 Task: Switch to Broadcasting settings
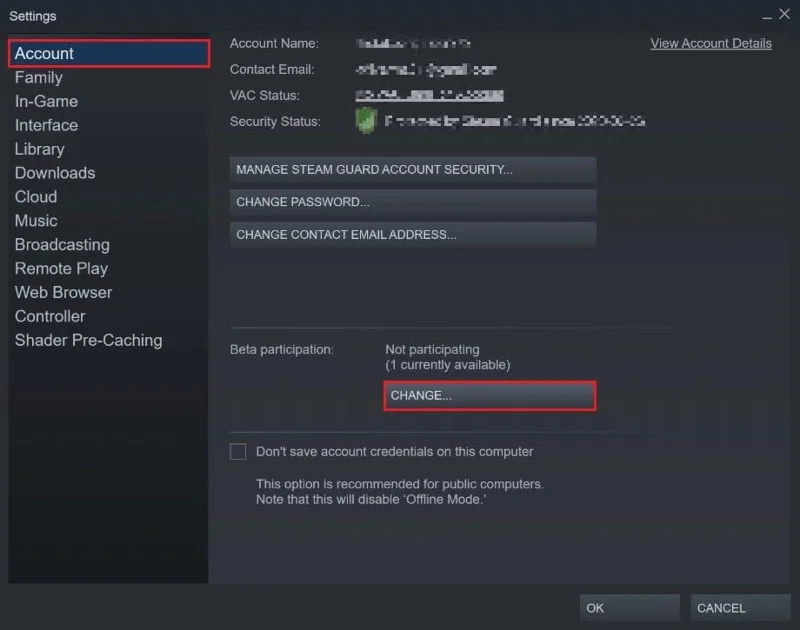62,245
